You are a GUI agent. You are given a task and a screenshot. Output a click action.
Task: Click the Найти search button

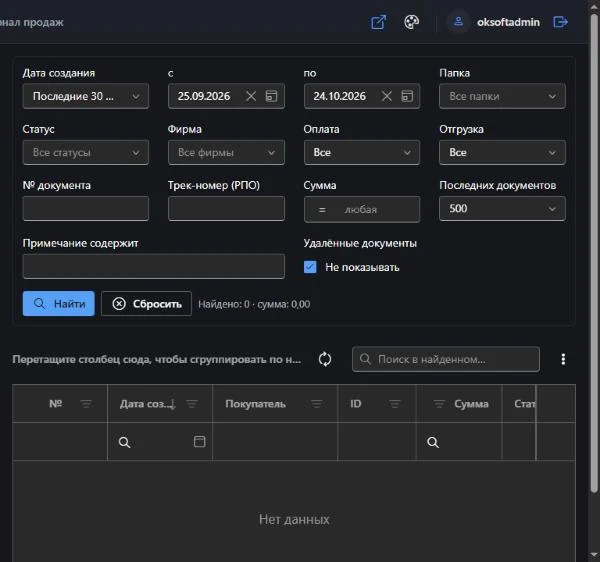click(x=59, y=304)
